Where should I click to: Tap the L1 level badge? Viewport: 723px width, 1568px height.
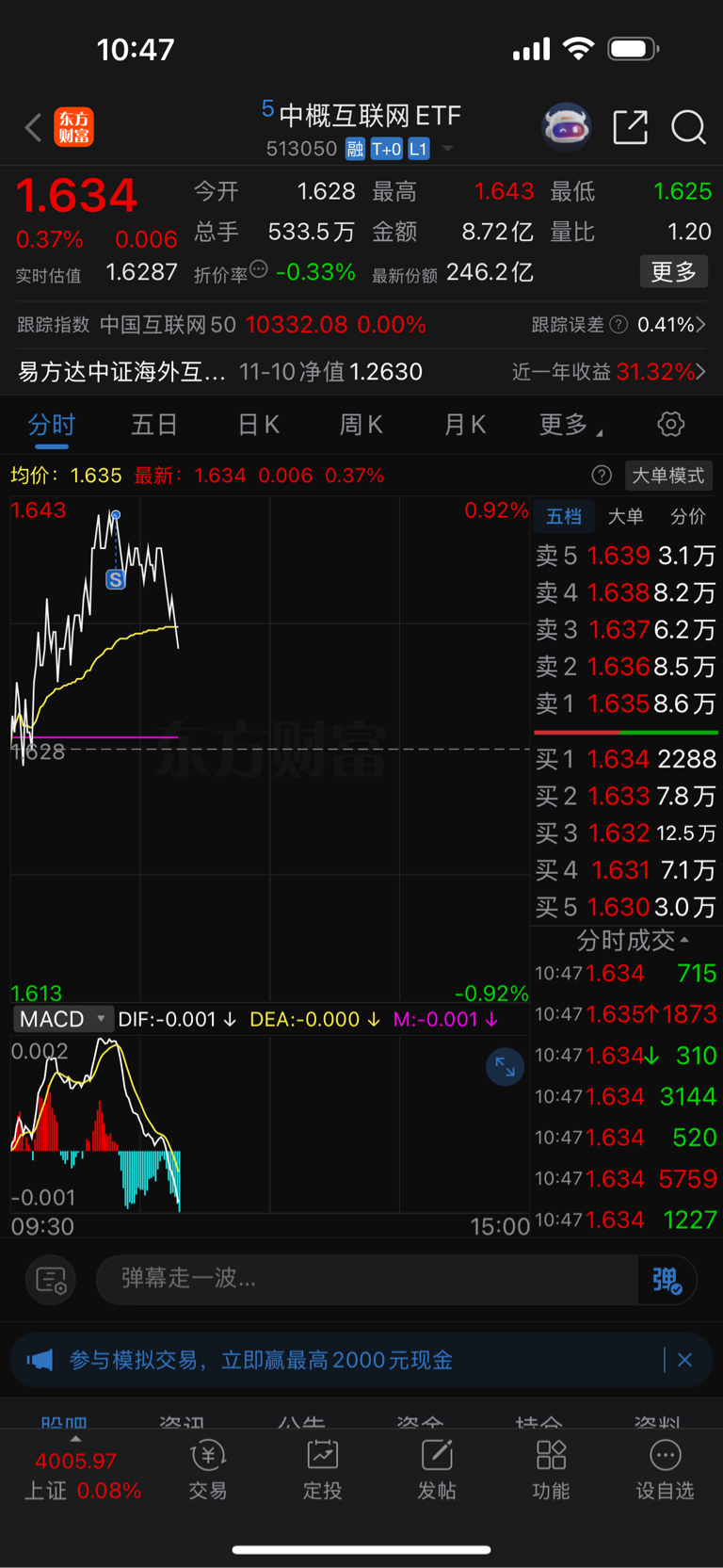pyautogui.click(x=419, y=149)
